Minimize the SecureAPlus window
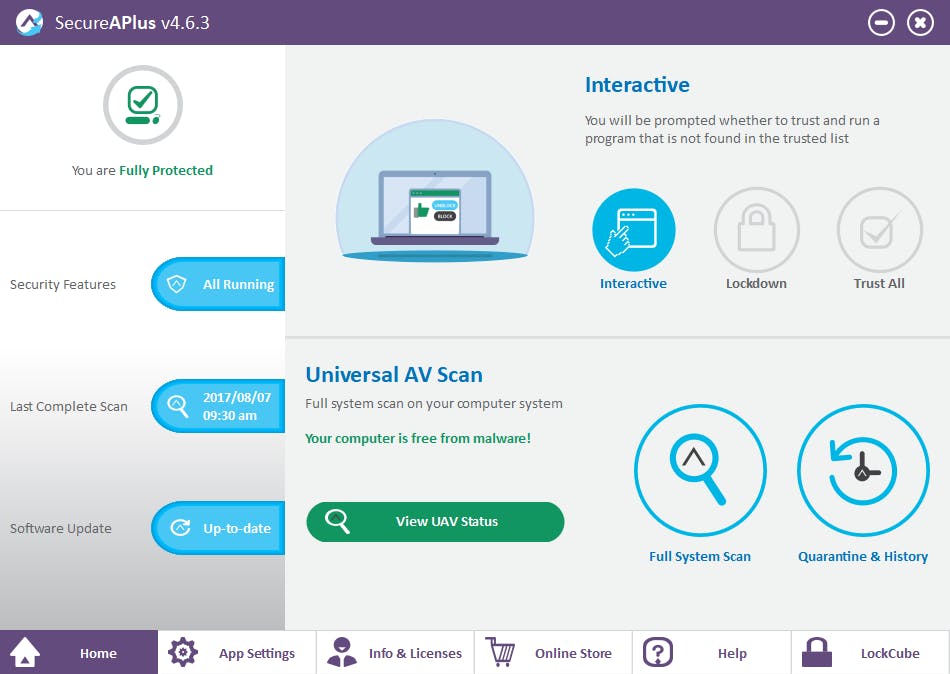This screenshot has width=950, height=674. point(881,22)
